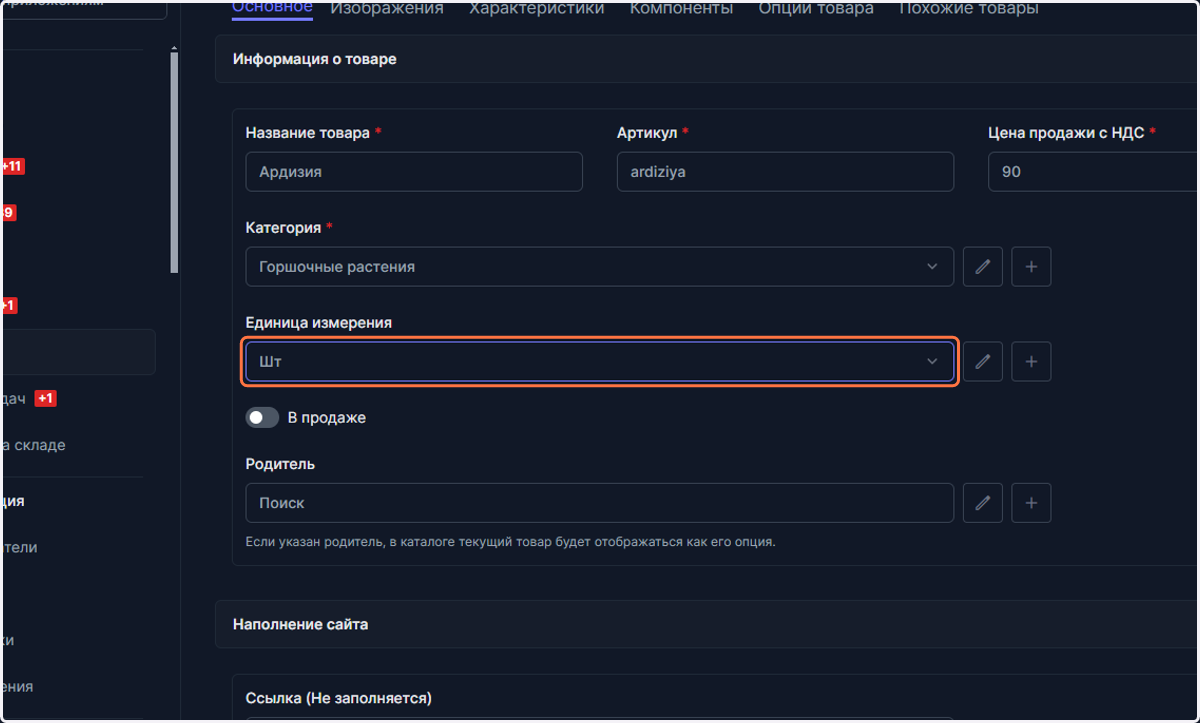Select the Опции товара tab
Viewport: 1200px width, 723px height.
(x=816, y=8)
